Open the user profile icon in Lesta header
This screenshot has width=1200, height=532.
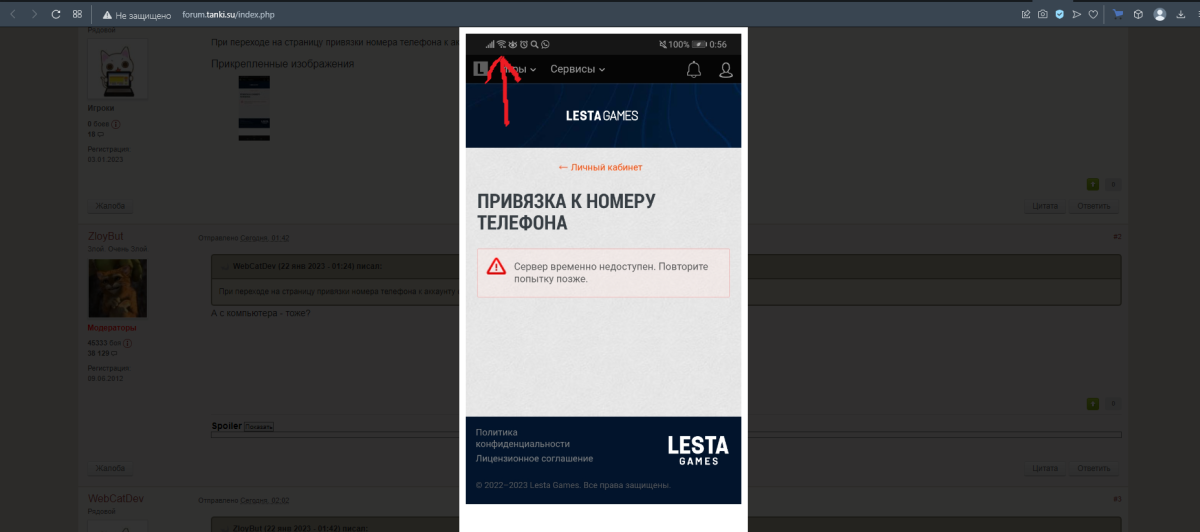(726, 69)
